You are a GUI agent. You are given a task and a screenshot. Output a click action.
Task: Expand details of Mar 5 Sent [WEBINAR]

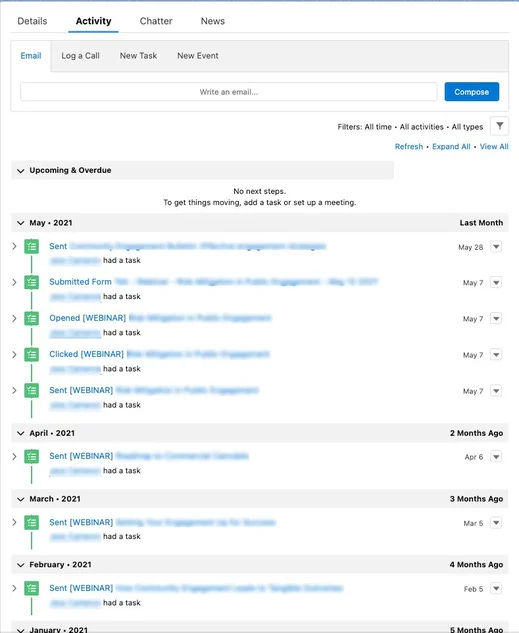click(15, 522)
